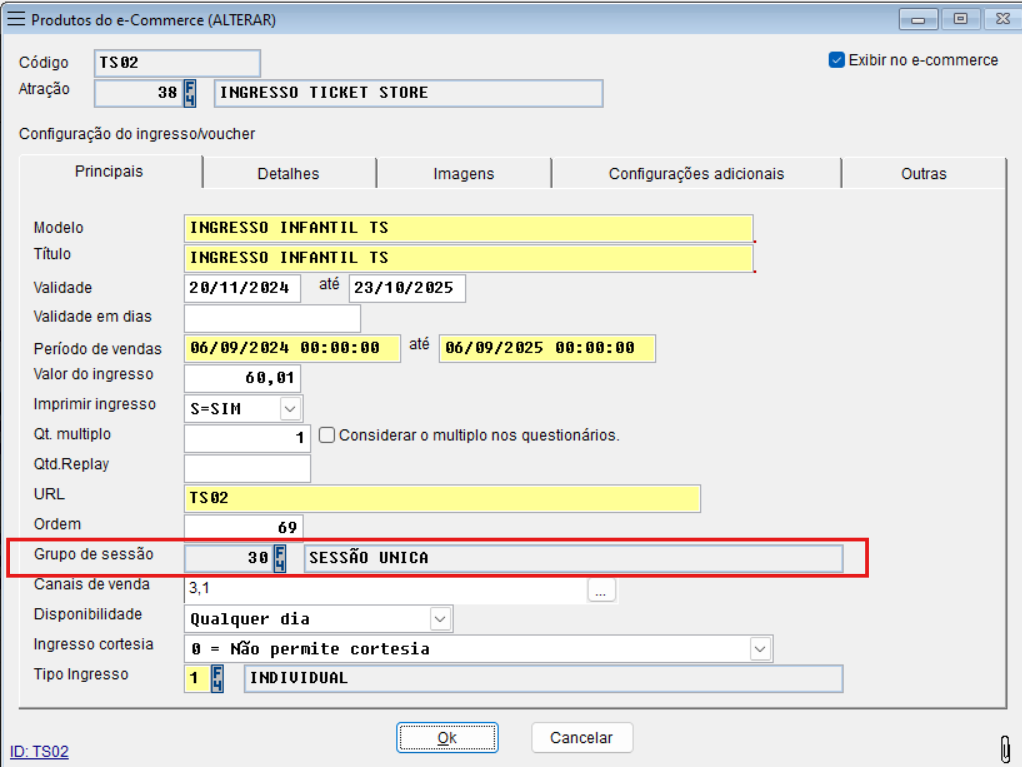This screenshot has width=1022, height=767.
Task: Open the Imagens tab
Action: [463, 174]
